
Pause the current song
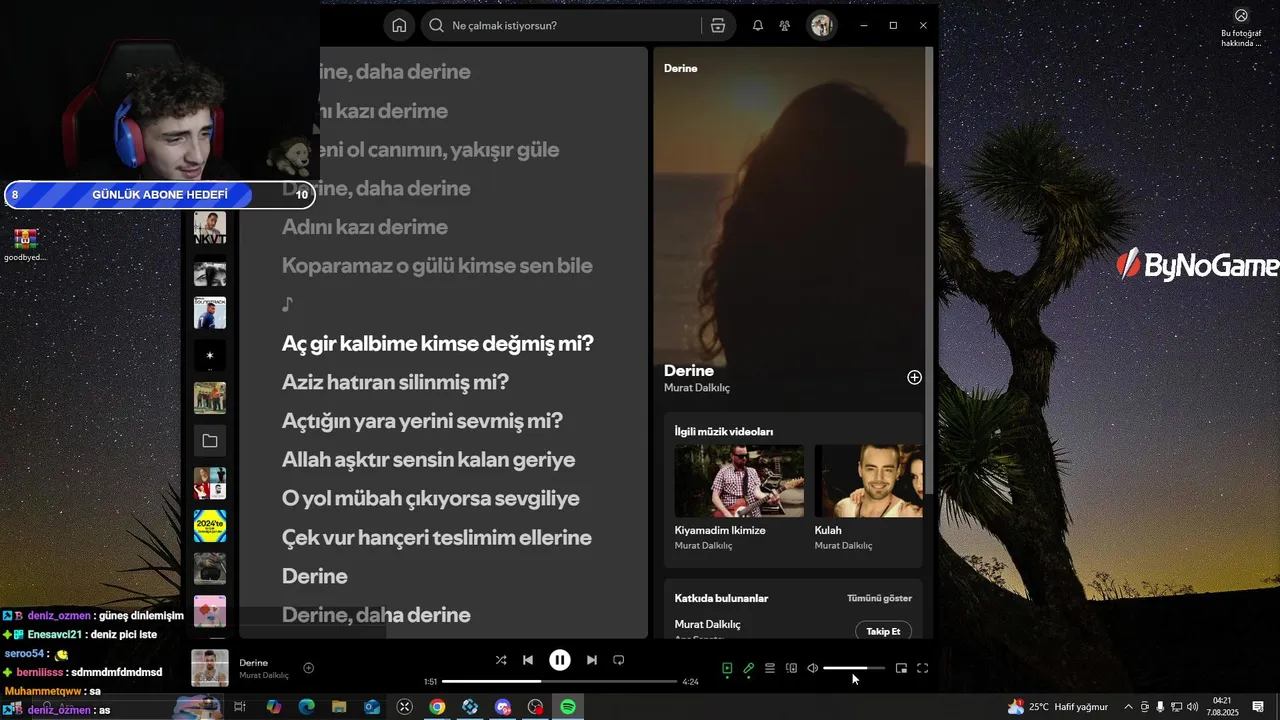point(560,660)
